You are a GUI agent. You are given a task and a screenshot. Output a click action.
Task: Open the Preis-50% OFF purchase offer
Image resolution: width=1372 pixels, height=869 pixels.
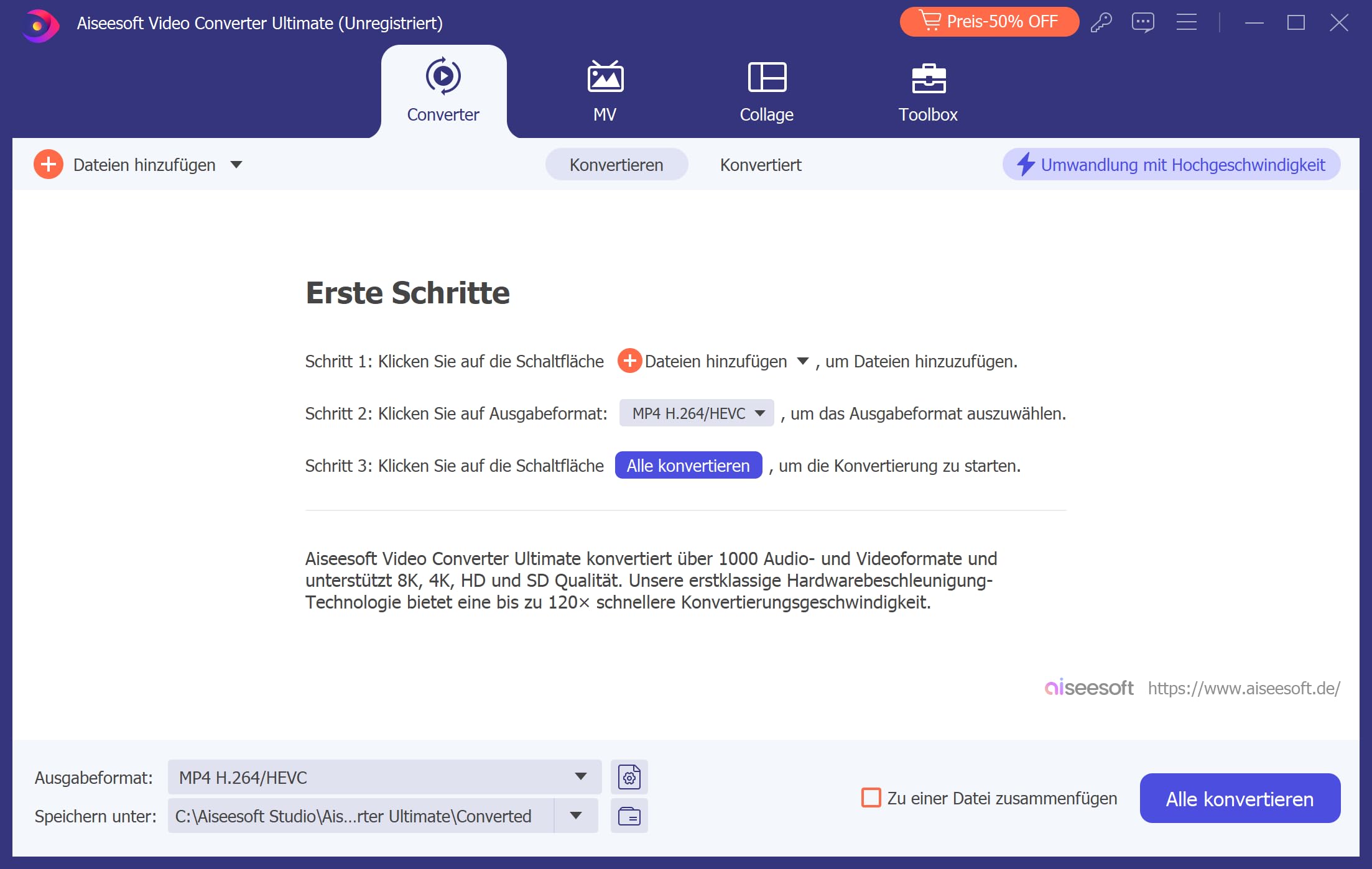pos(989,22)
